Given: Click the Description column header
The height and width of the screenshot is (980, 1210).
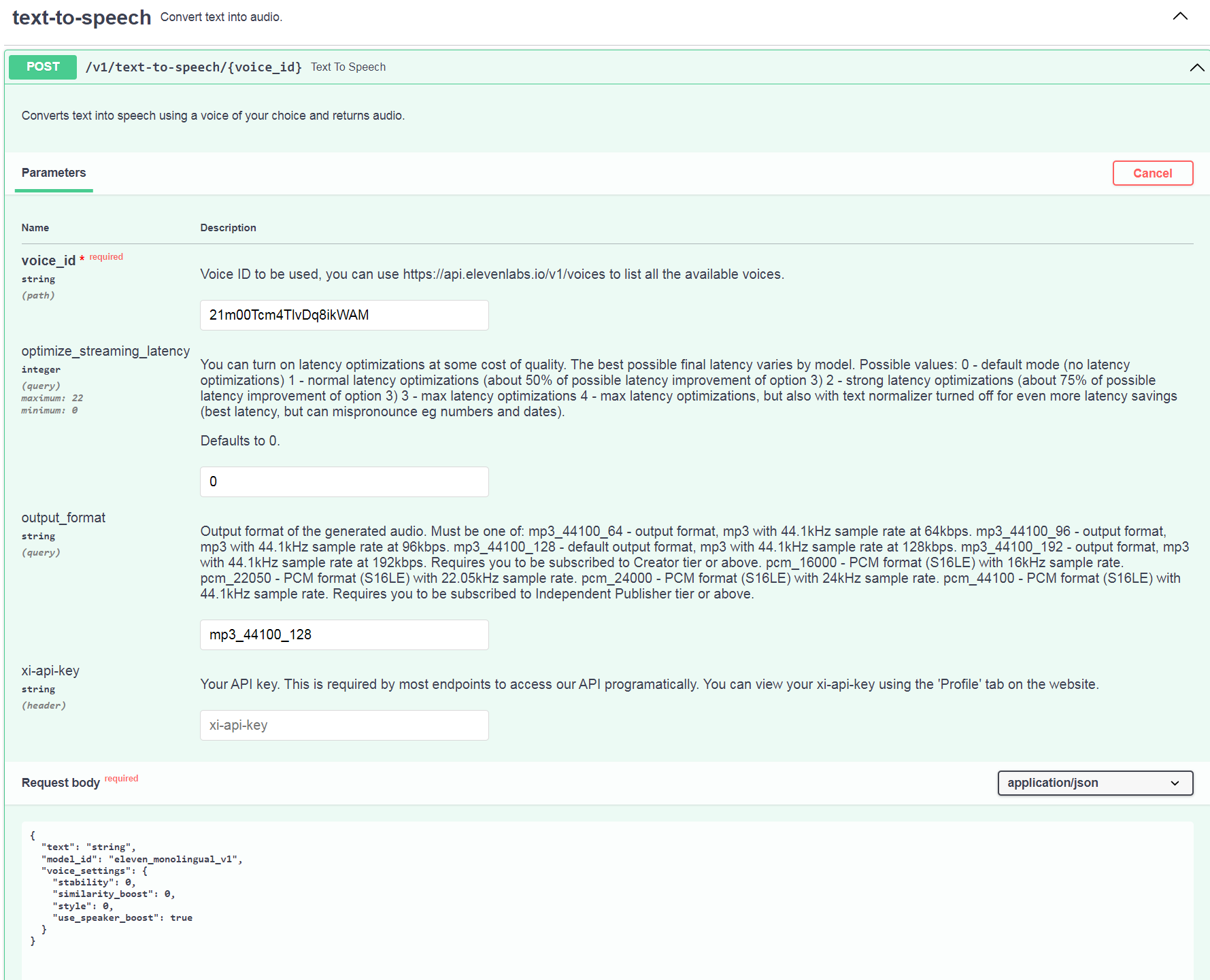Looking at the screenshot, I should click(x=228, y=228).
